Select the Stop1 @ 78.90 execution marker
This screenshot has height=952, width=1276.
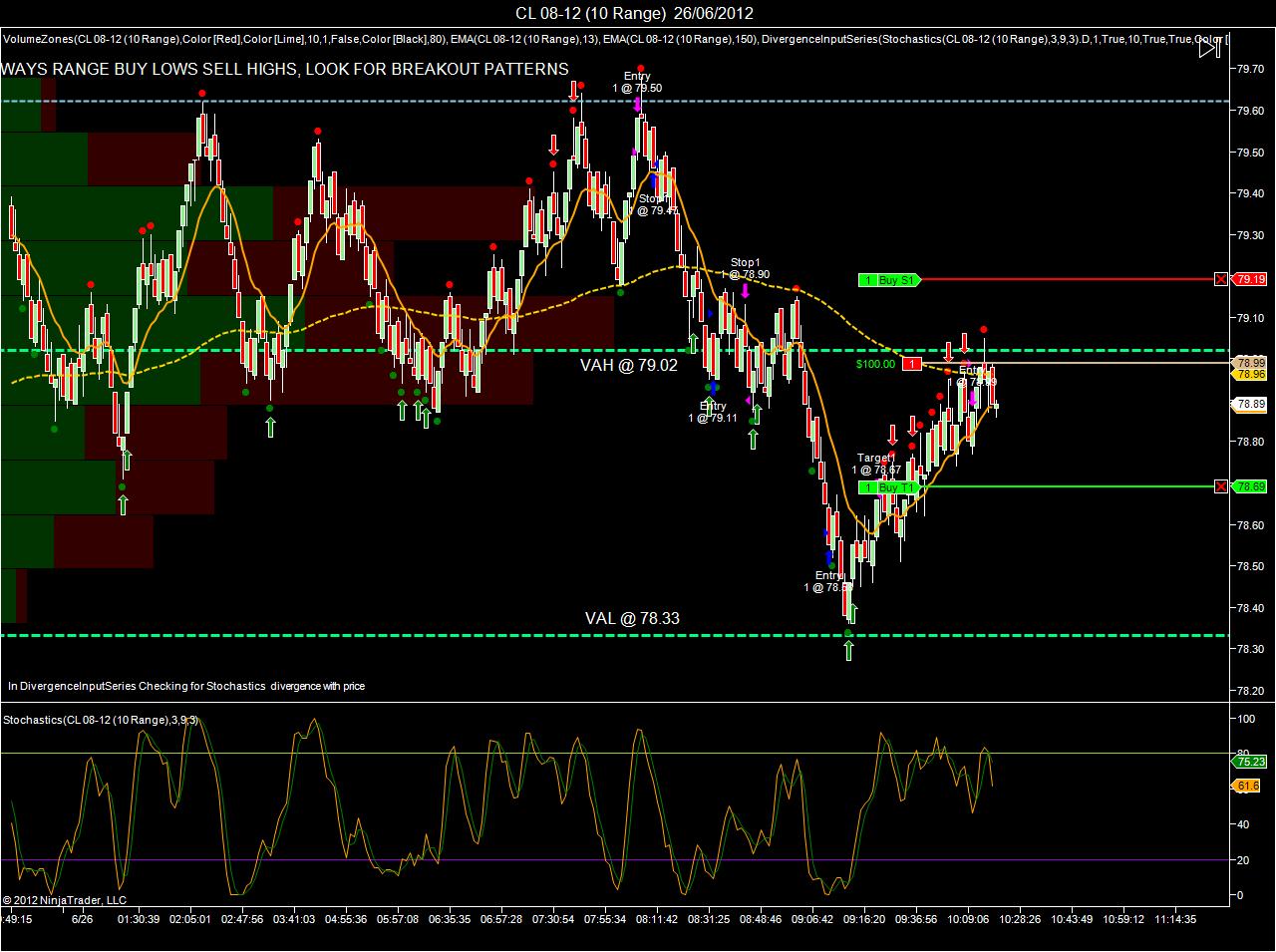tap(748, 268)
